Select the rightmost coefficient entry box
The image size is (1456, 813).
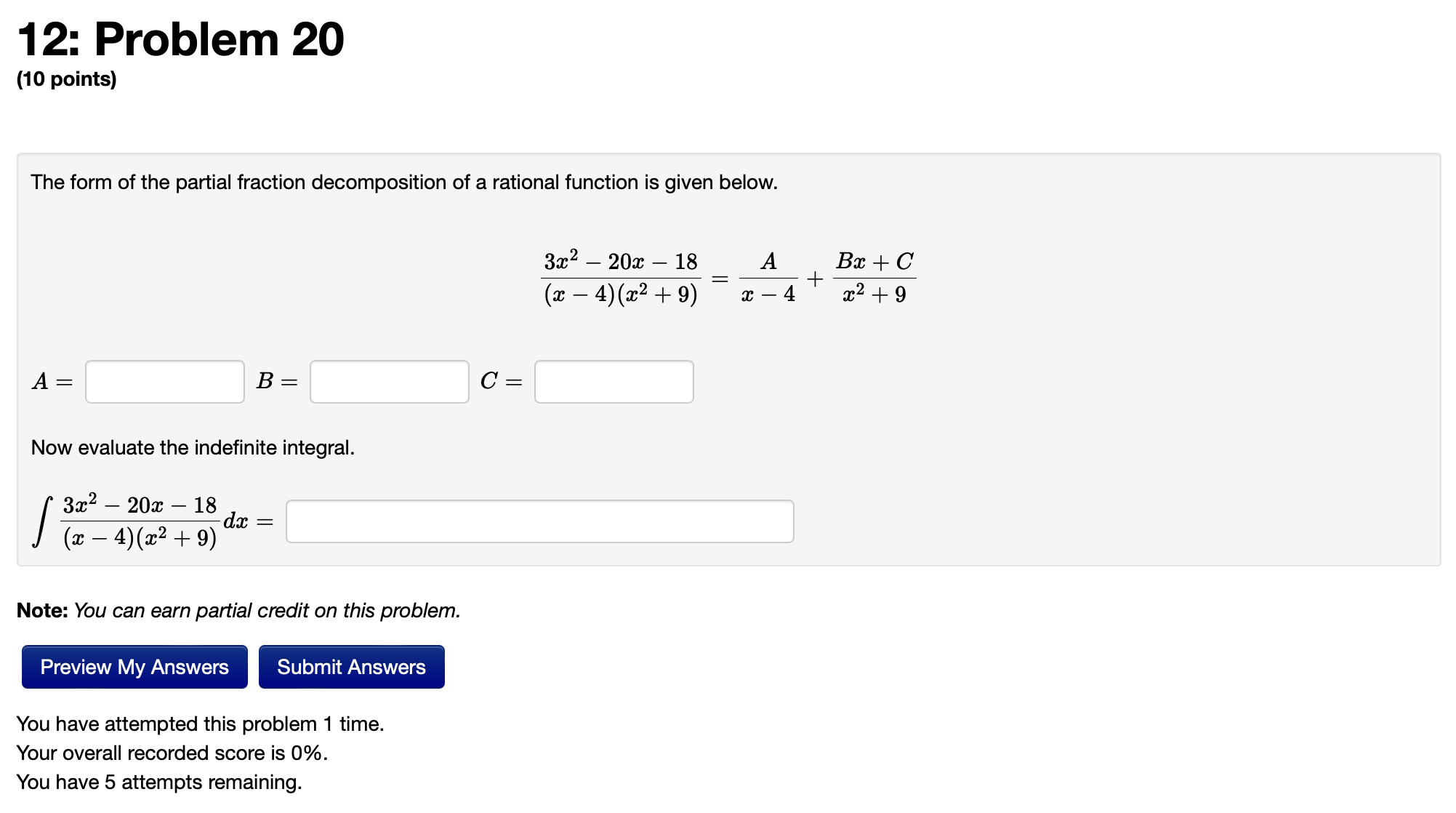click(614, 382)
